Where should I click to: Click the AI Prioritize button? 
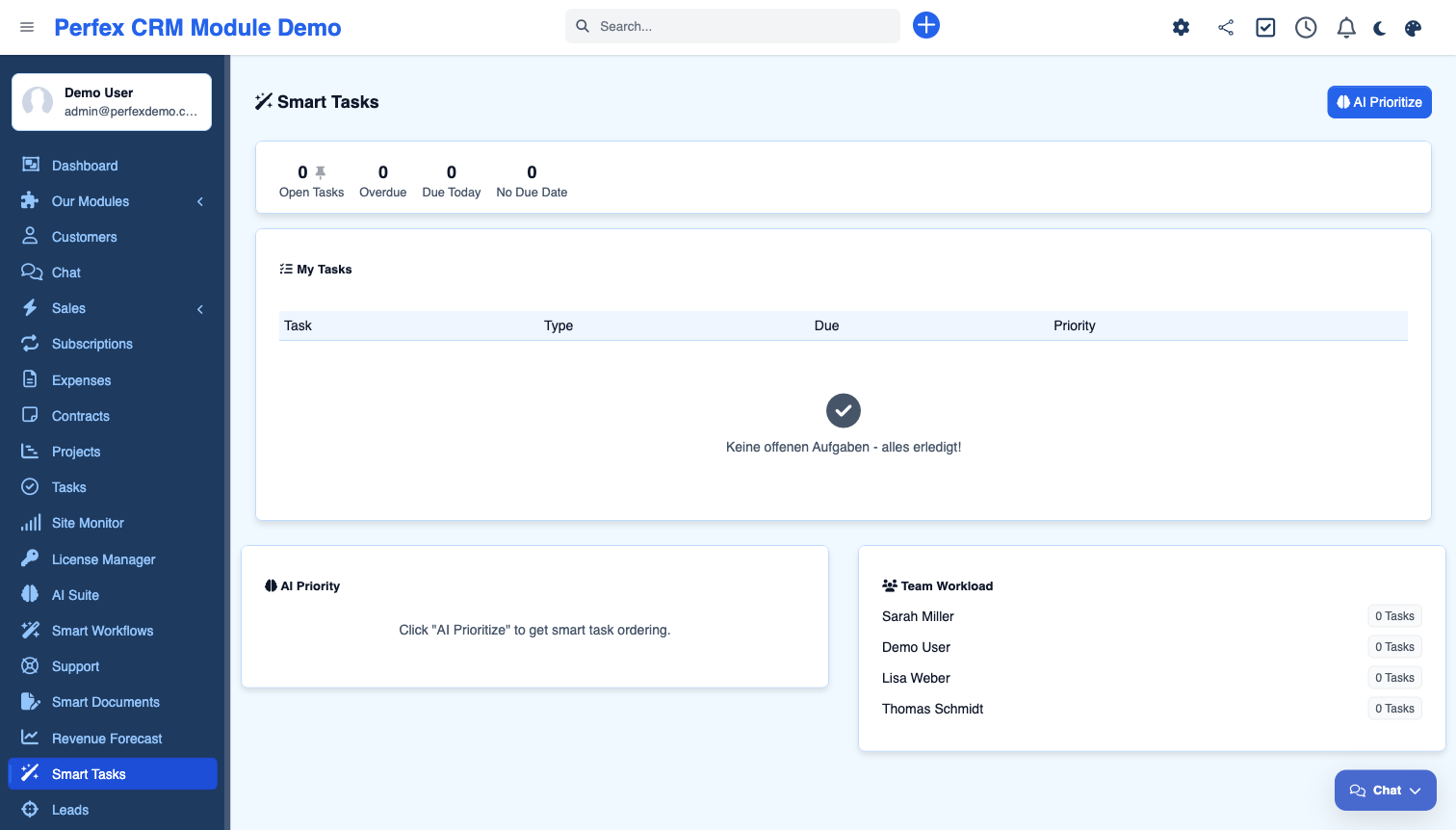pyautogui.click(x=1379, y=102)
